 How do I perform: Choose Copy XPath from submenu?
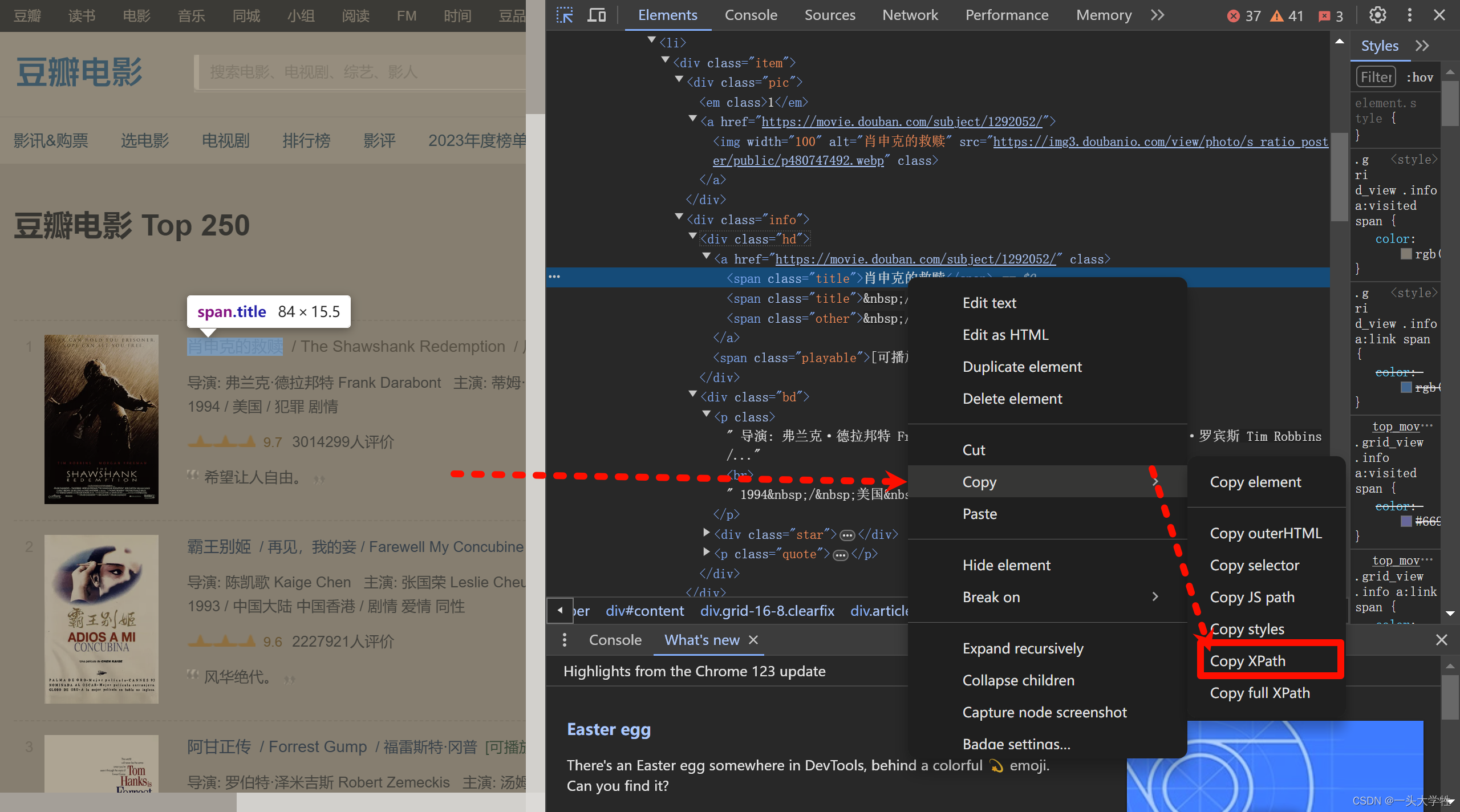[1248, 661]
